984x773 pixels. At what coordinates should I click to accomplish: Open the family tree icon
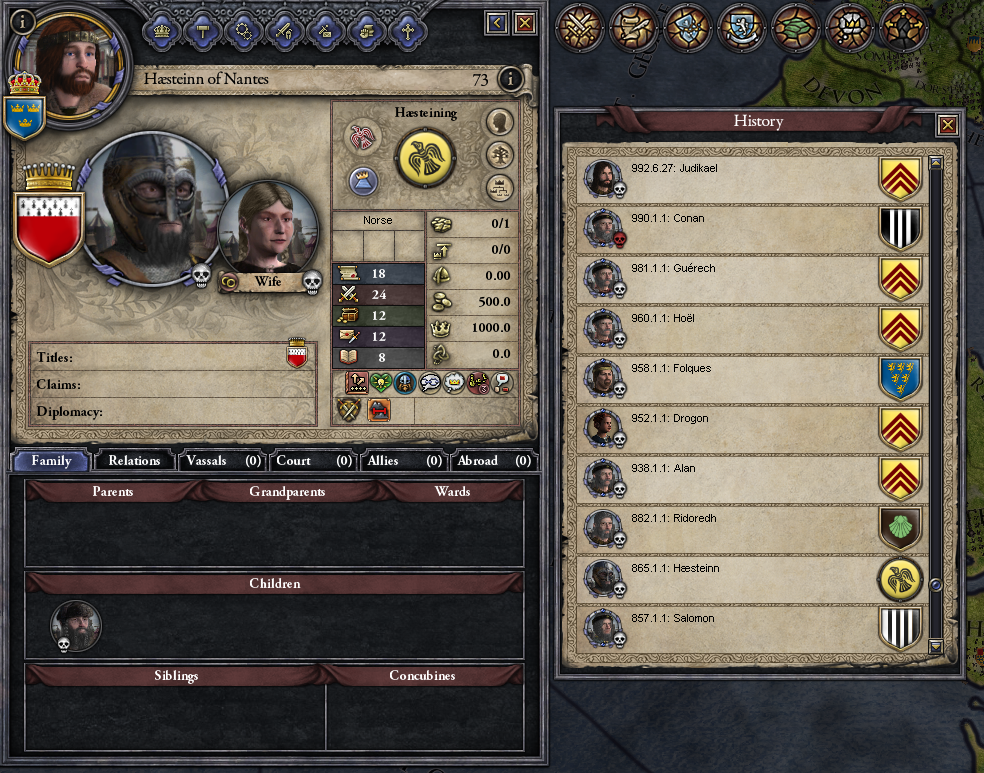(x=500, y=154)
